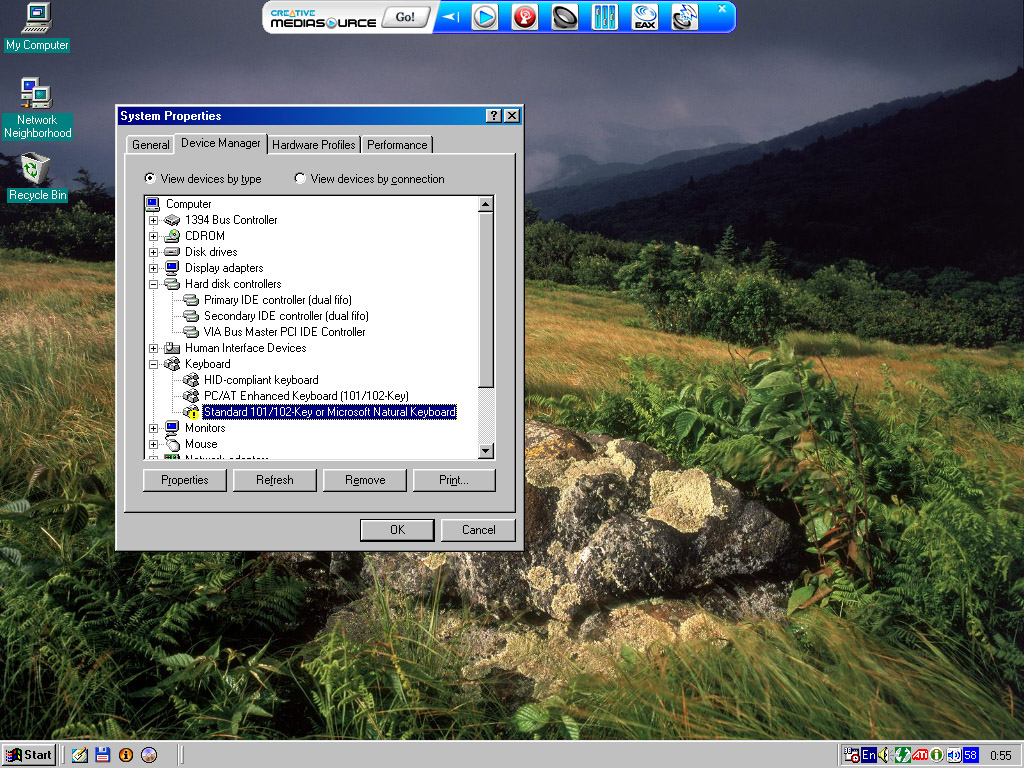Click the En language indicator in tray
The width and height of the screenshot is (1024, 768).
[x=869, y=755]
